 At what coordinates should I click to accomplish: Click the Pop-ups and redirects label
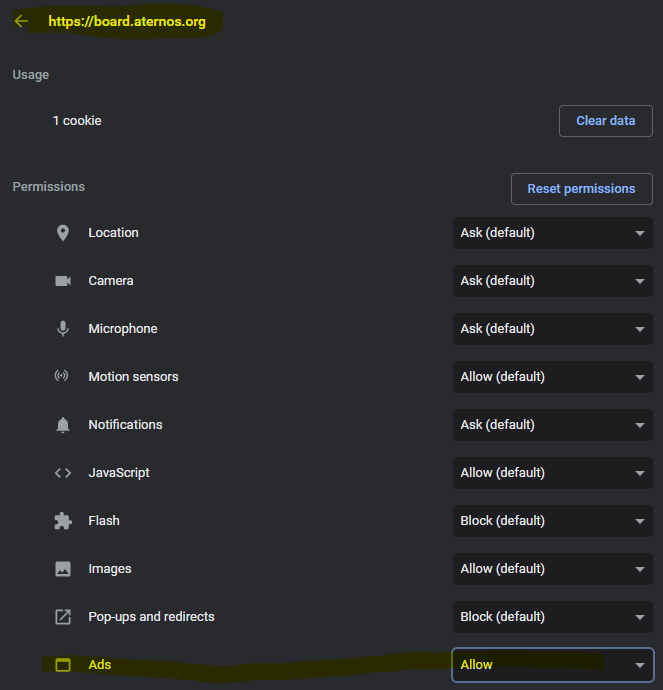(x=151, y=617)
